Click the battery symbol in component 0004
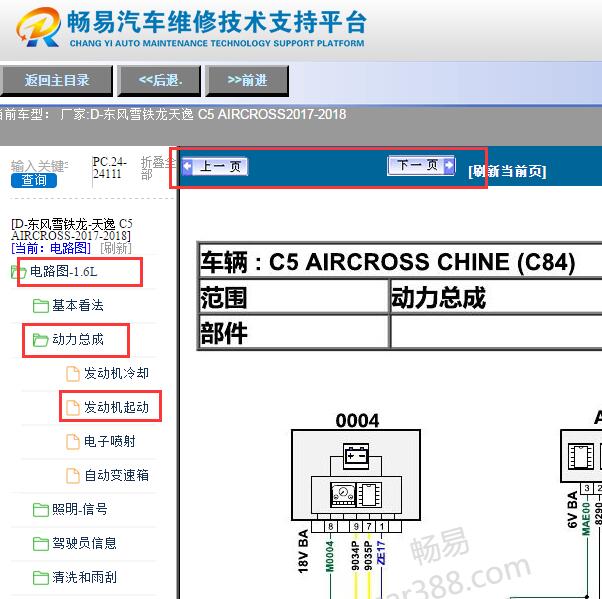 pos(356,456)
